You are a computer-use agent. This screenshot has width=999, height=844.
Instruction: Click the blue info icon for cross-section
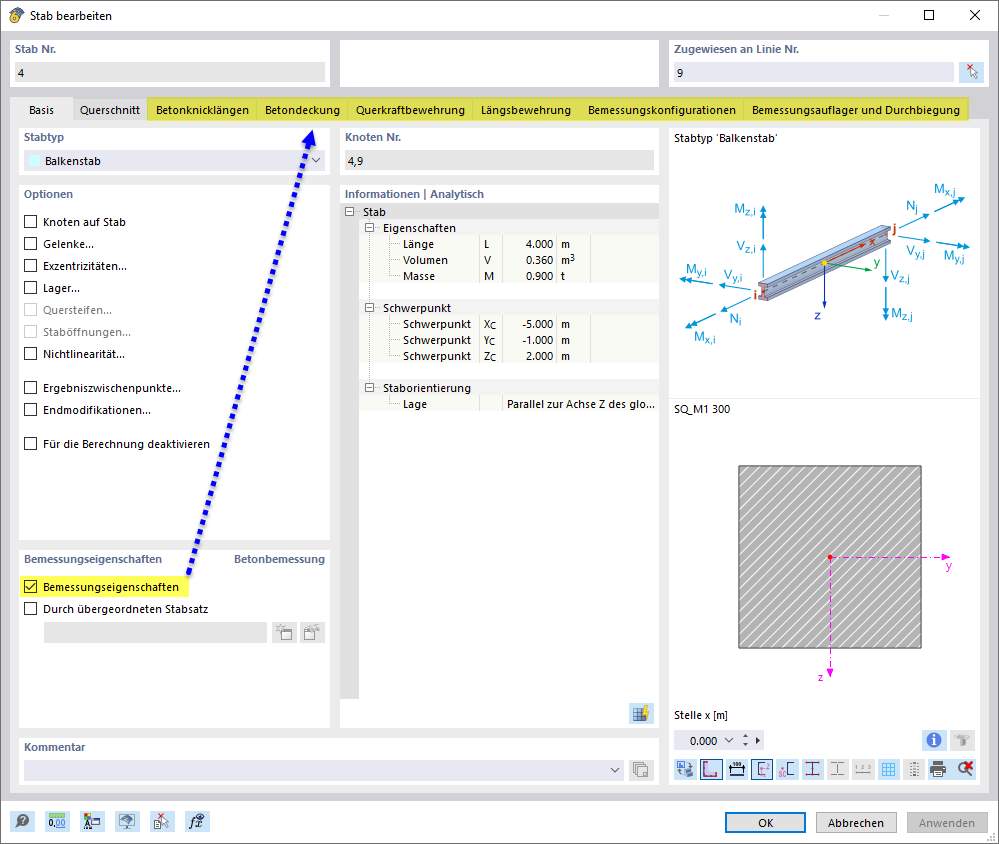(934, 740)
